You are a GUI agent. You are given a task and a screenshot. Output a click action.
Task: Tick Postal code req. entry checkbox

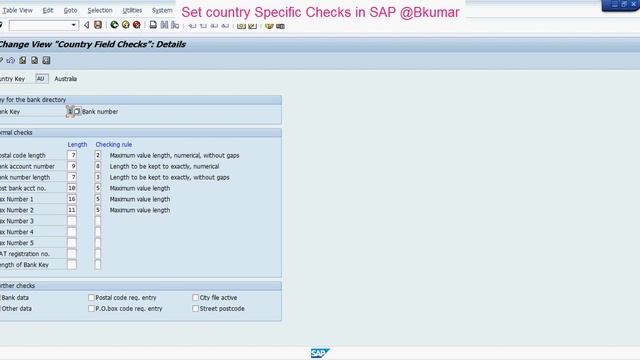[91, 298]
